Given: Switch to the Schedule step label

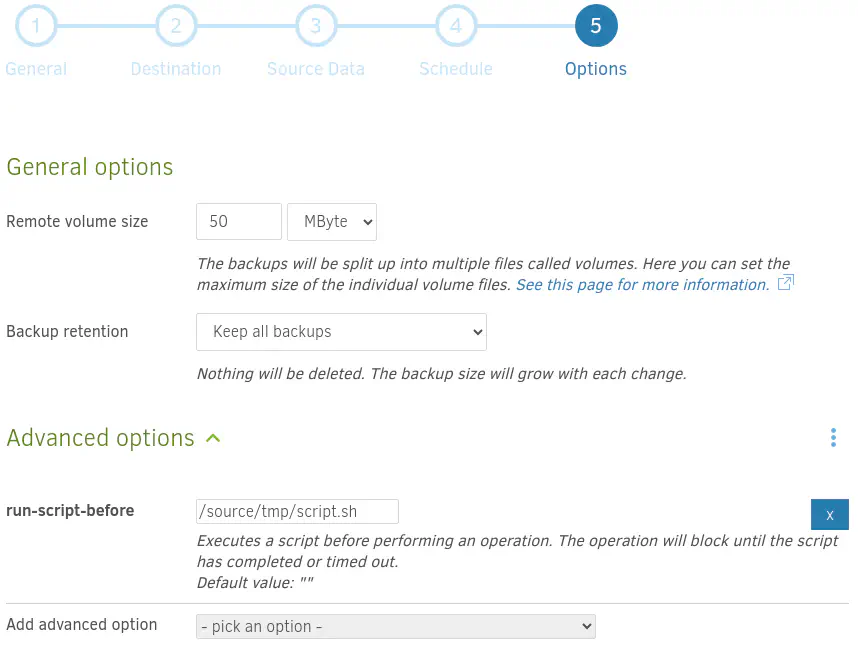Looking at the screenshot, I should [x=456, y=69].
